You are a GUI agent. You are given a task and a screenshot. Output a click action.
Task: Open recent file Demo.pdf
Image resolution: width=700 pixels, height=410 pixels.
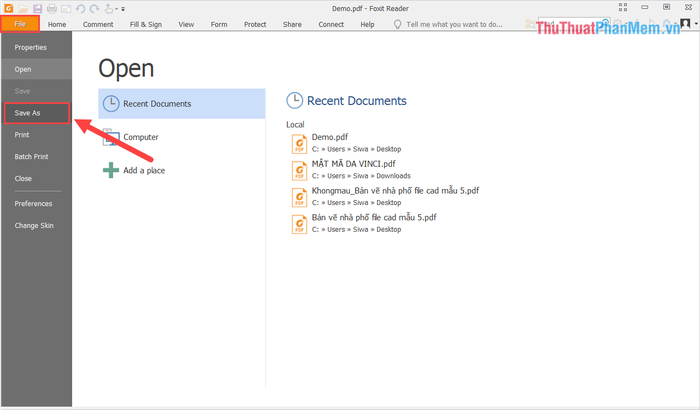click(x=329, y=137)
